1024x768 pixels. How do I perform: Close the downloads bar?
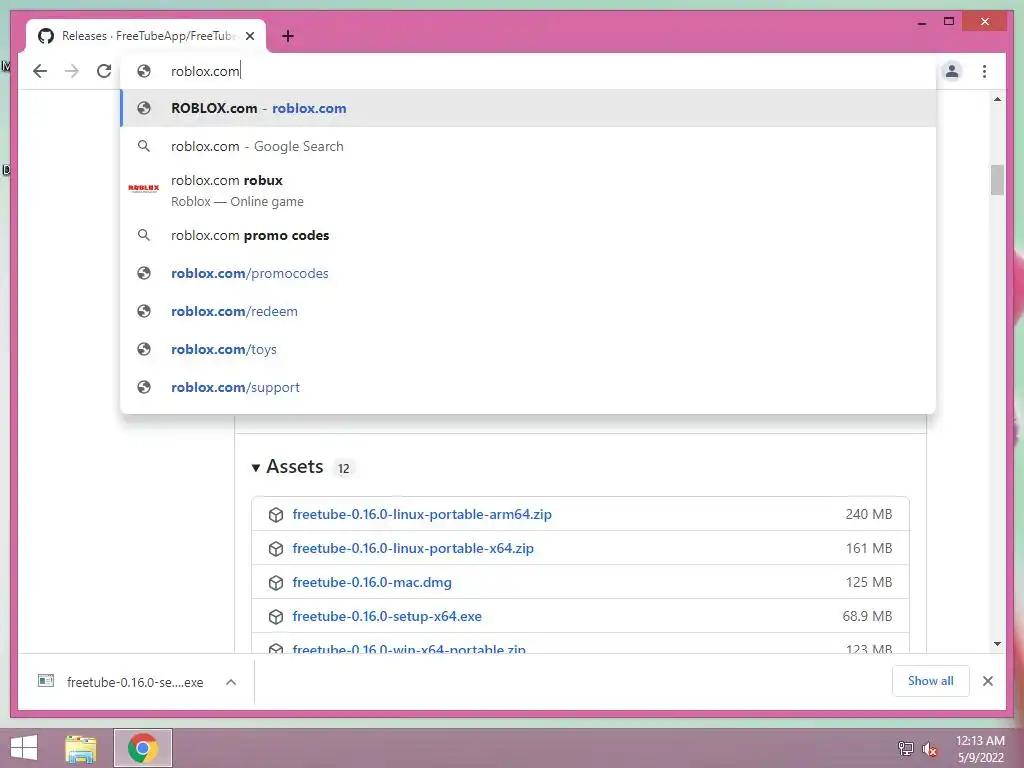987,681
